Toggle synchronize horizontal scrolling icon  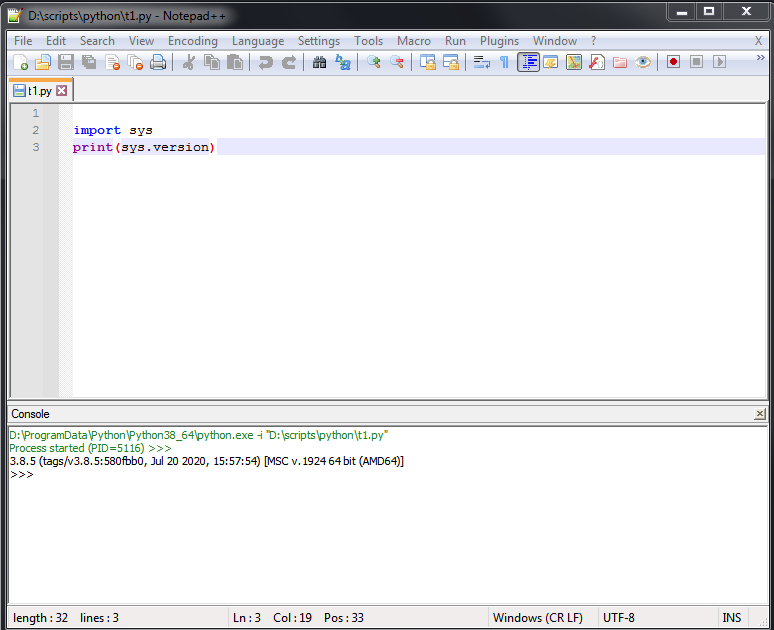coord(451,62)
